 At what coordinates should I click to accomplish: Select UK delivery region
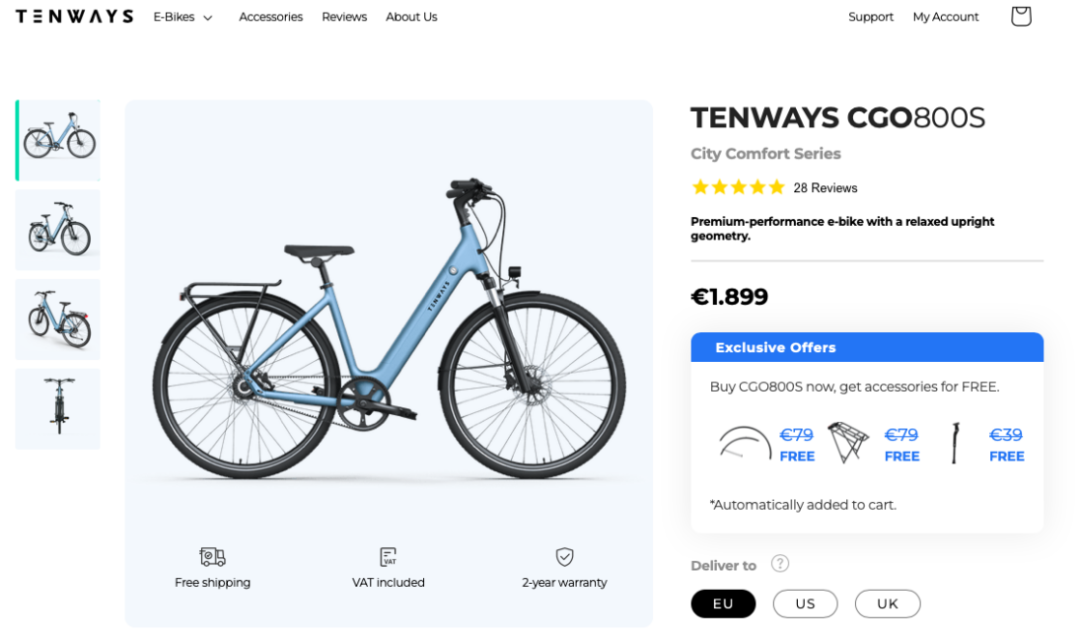click(x=887, y=604)
